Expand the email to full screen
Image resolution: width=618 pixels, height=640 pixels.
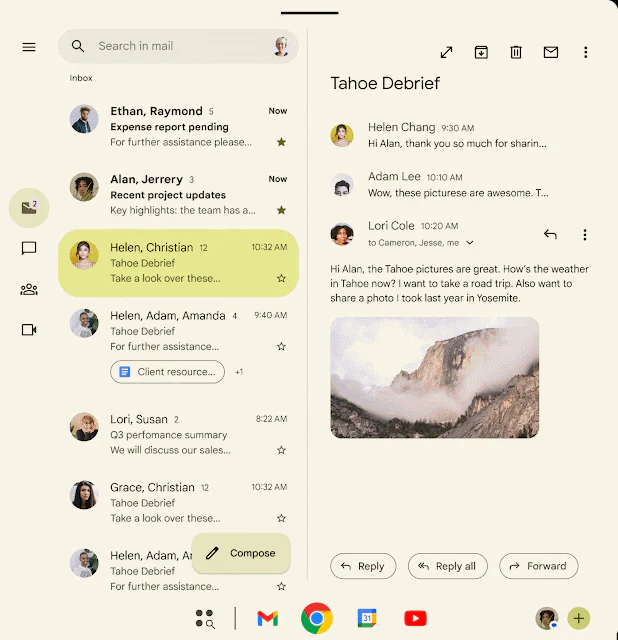tap(446, 52)
